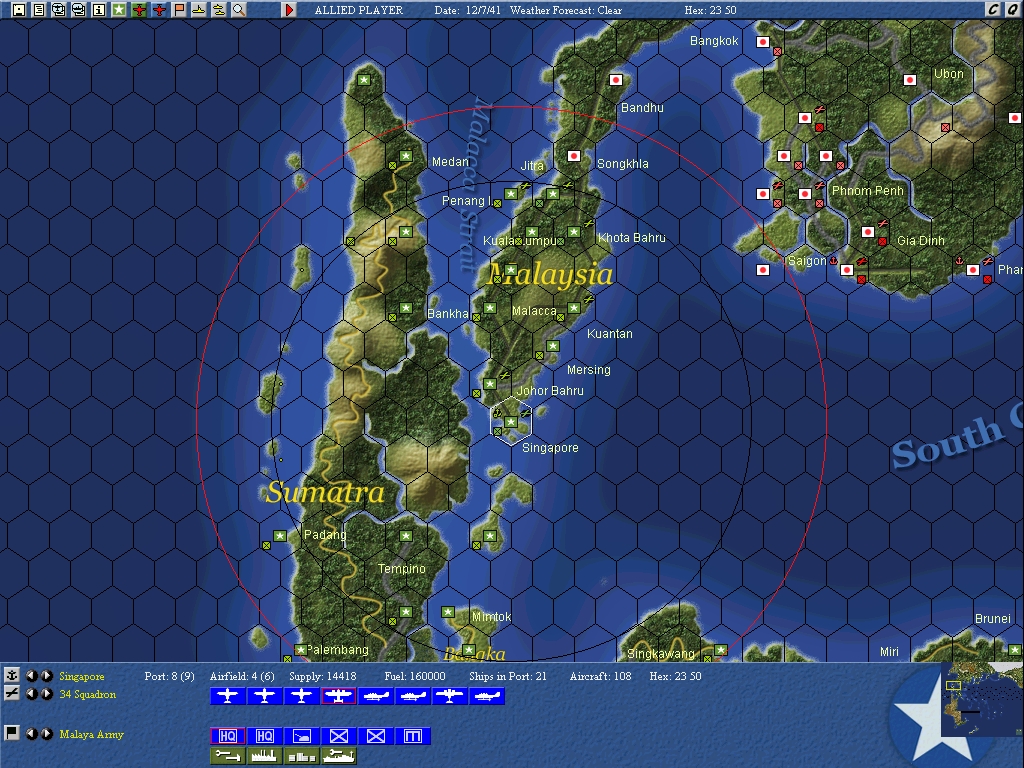Click the 'Supply: 14418' status text
1024x768 pixels.
click(323, 677)
